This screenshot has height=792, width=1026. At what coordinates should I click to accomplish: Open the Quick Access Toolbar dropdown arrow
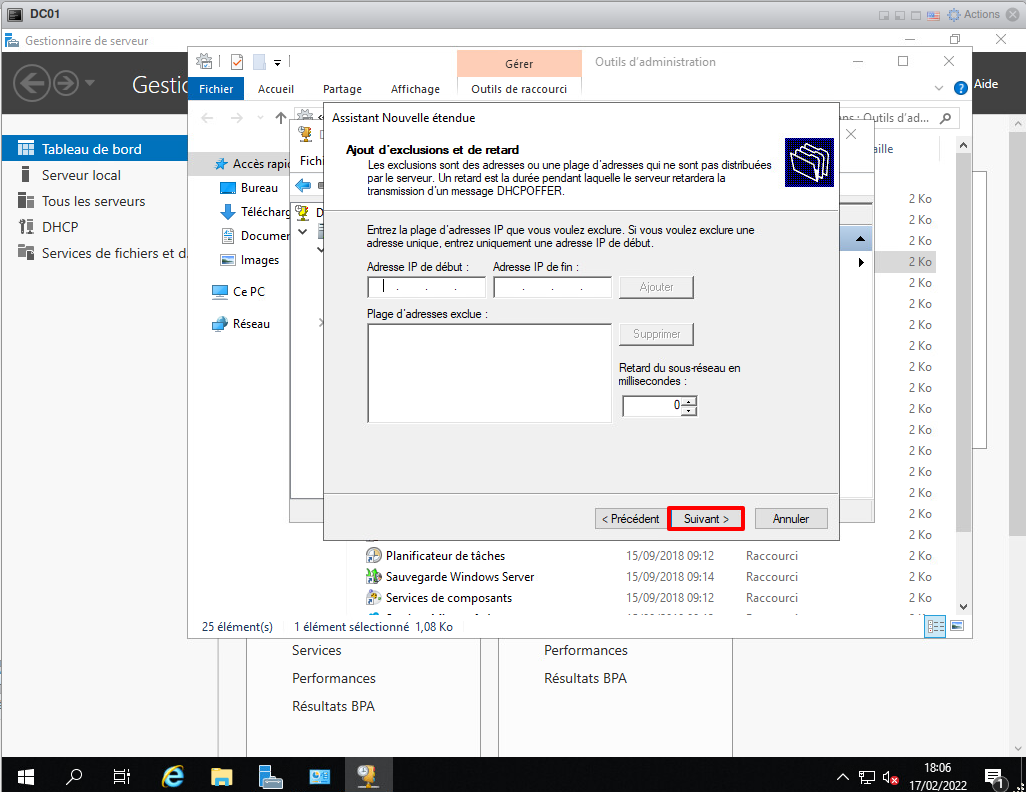tap(277, 62)
